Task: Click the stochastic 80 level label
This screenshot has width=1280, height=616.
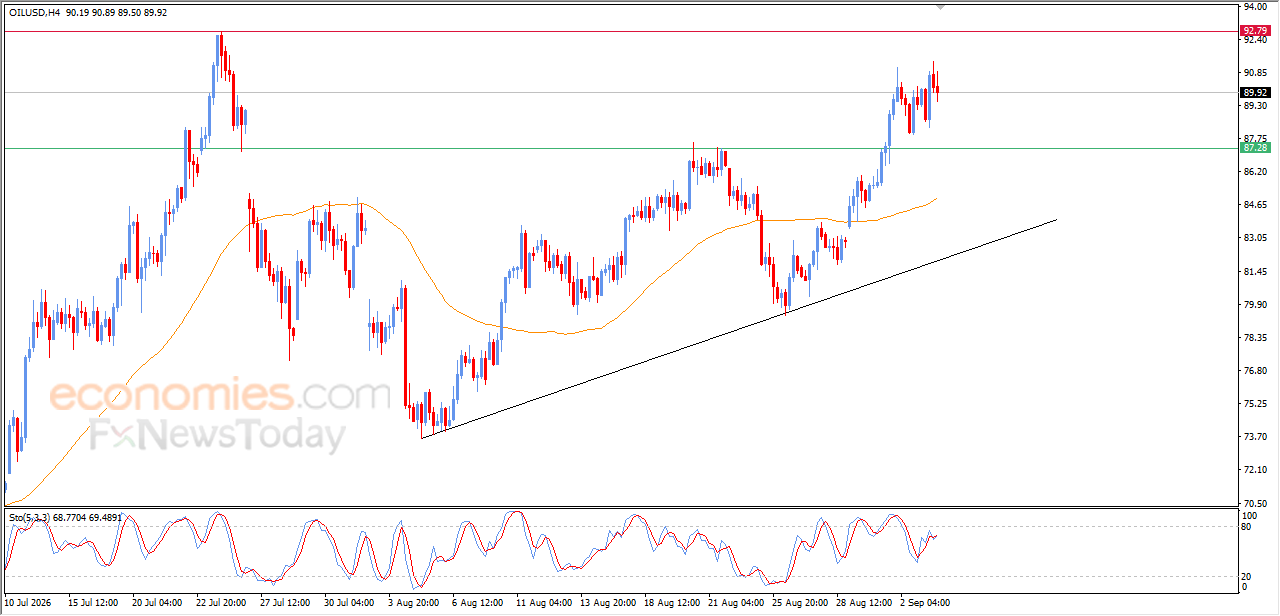Action: [x=1247, y=526]
